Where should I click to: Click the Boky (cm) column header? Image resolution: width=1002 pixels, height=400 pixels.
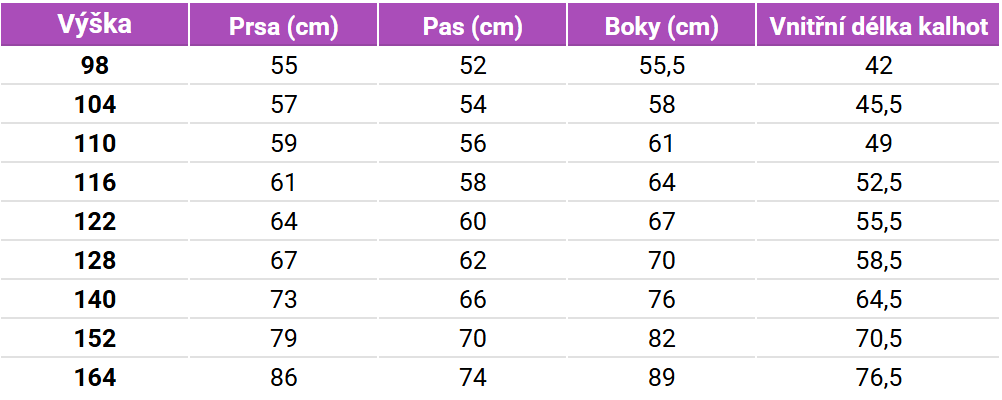(x=662, y=27)
